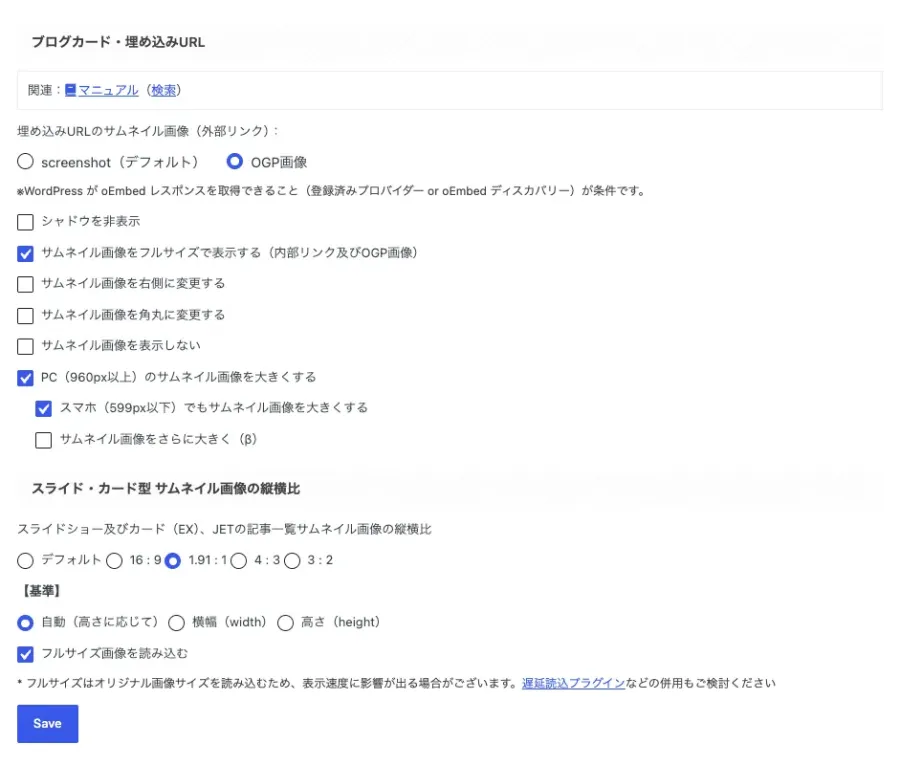Choose 自動（高さに応じて）as the basis

[x=25, y=623]
